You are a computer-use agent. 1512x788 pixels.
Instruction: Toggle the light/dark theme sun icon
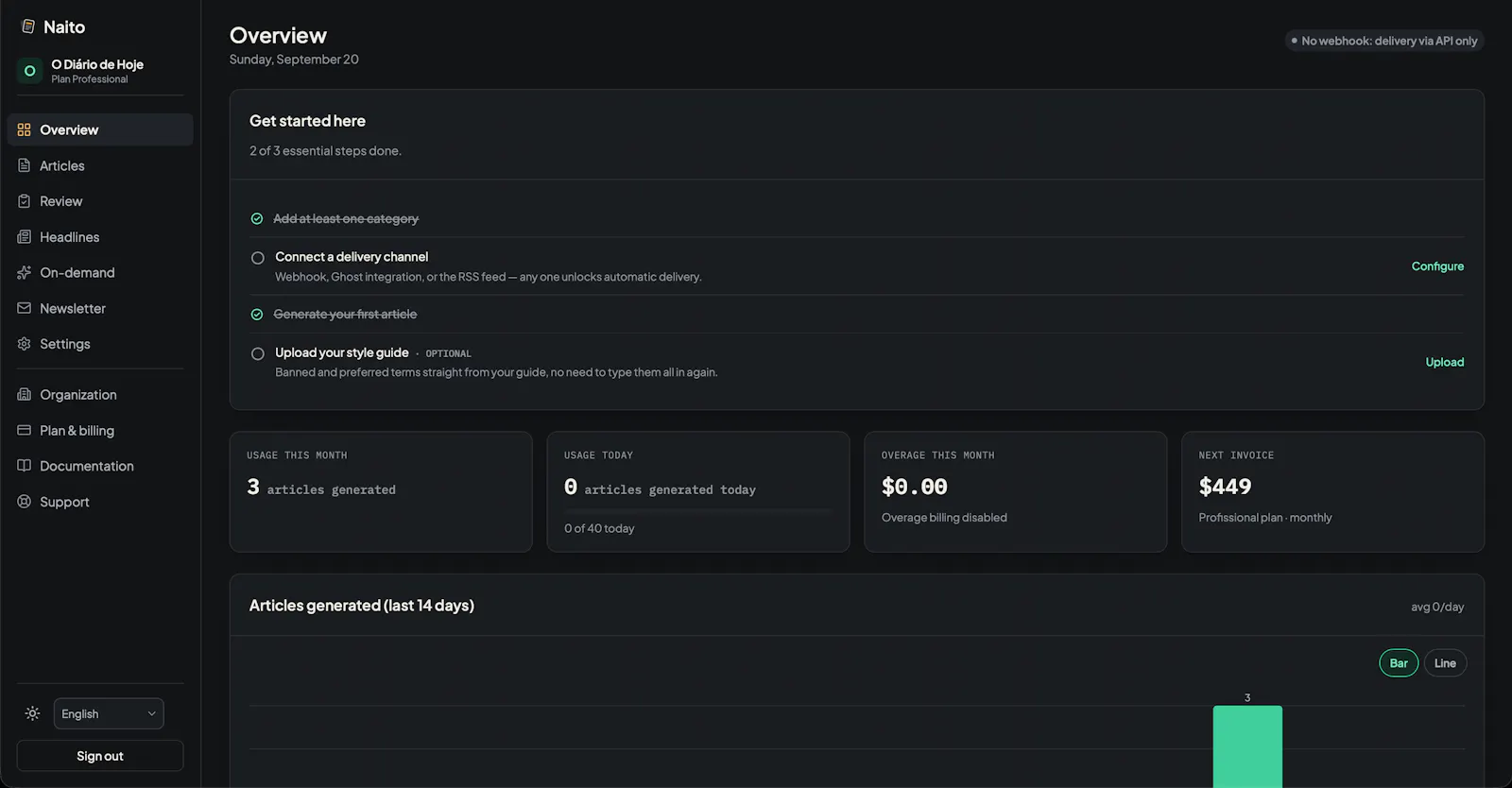[x=32, y=713]
